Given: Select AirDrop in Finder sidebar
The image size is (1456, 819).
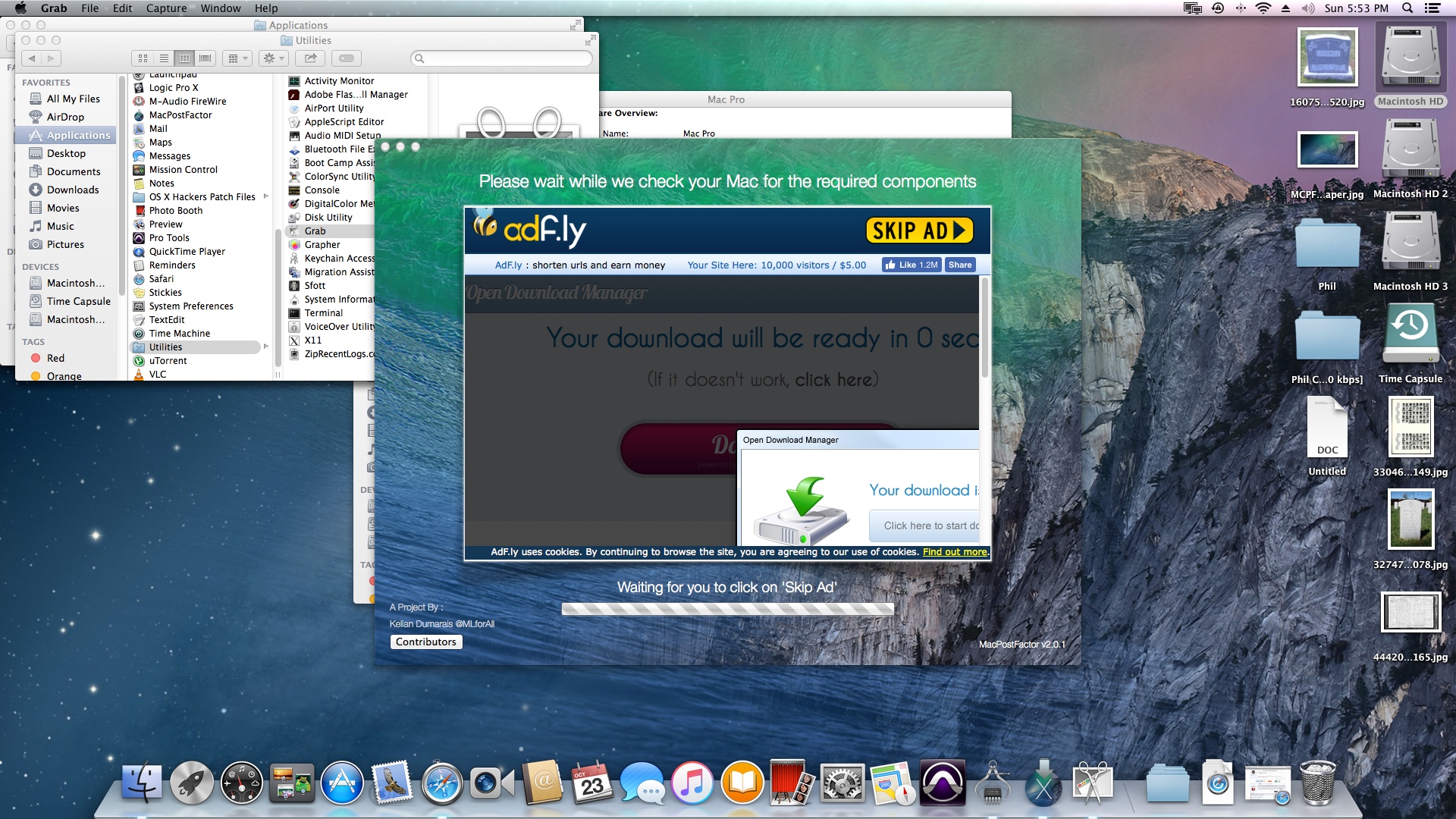Looking at the screenshot, I should 65,117.
